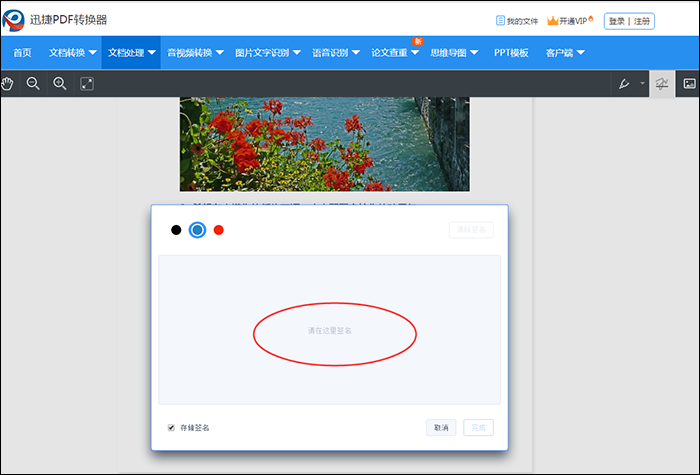Click the flower photo in the document
700x475 pixels.
(325, 144)
